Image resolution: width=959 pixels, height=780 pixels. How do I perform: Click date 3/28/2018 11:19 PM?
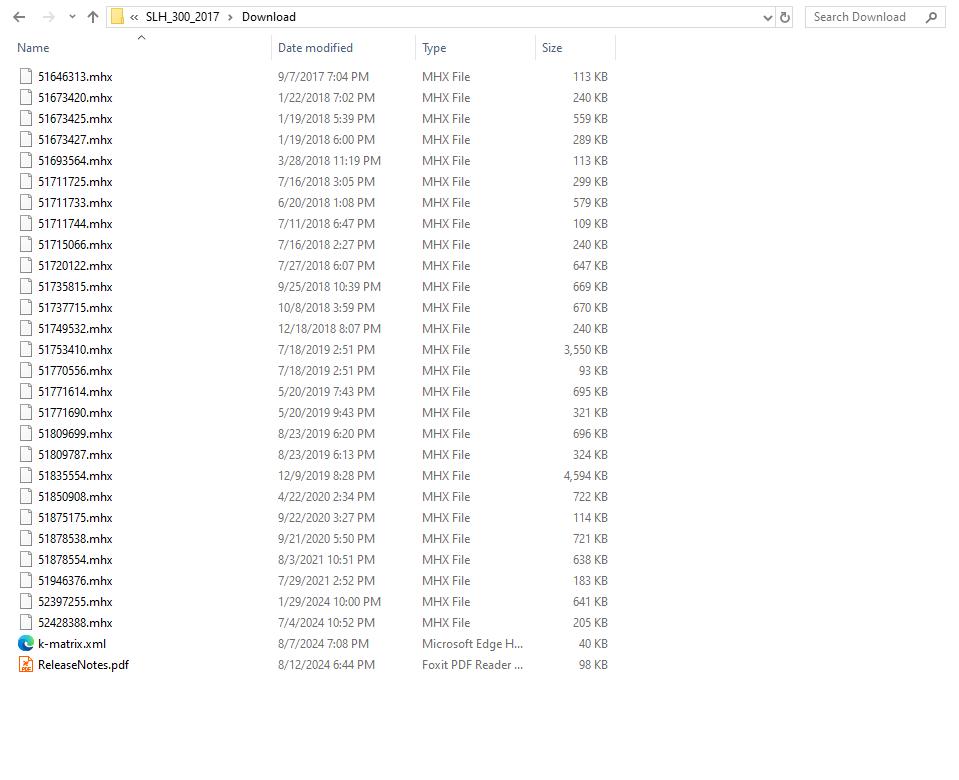click(x=329, y=160)
